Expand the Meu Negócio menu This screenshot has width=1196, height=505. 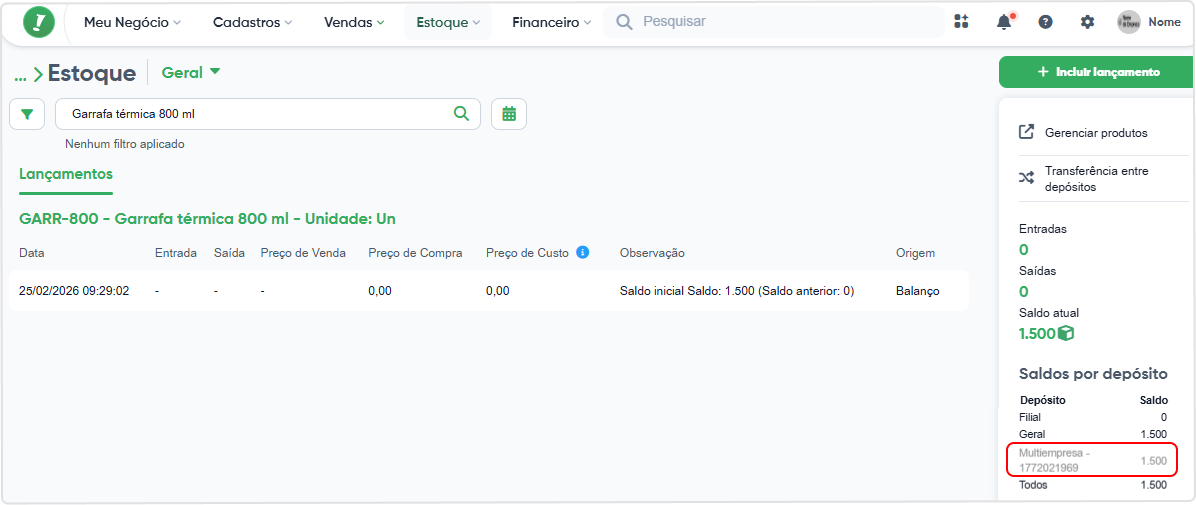(x=132, y=23)
